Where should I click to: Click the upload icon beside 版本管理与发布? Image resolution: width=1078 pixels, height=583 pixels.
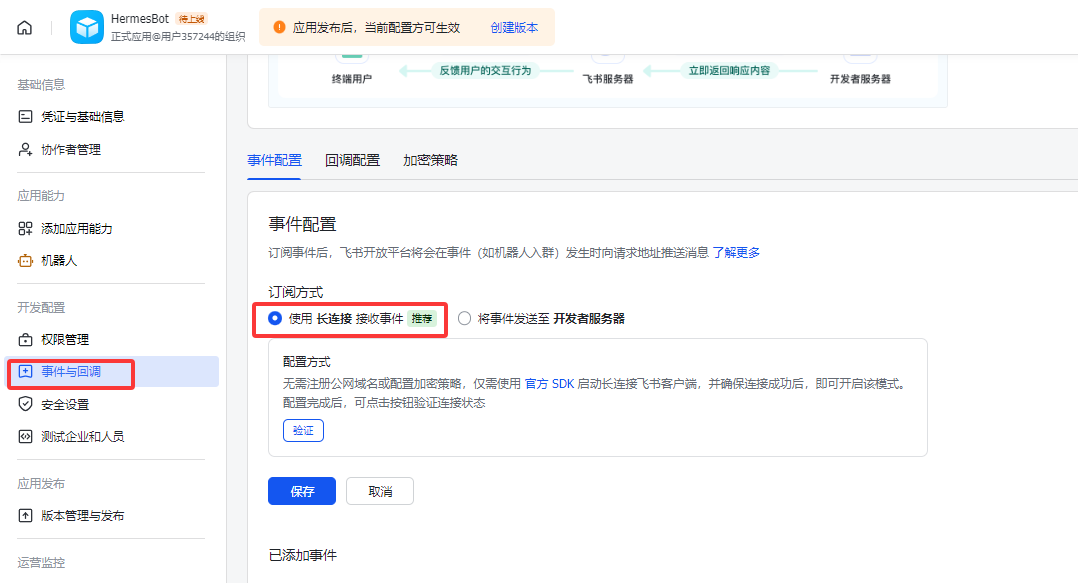coord(26,516)
